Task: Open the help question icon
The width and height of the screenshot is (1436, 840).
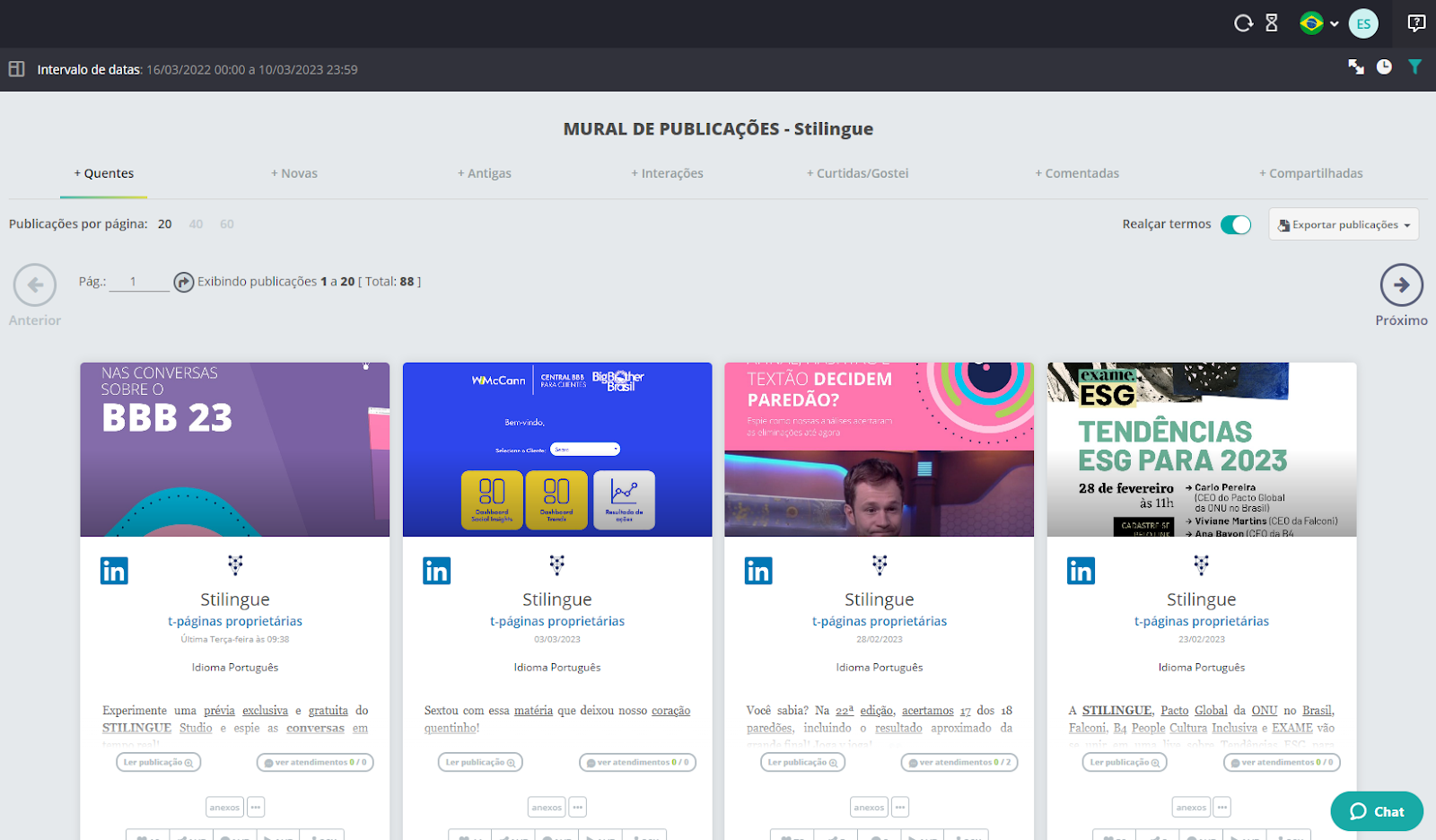Action: [x=1416, y=23]
